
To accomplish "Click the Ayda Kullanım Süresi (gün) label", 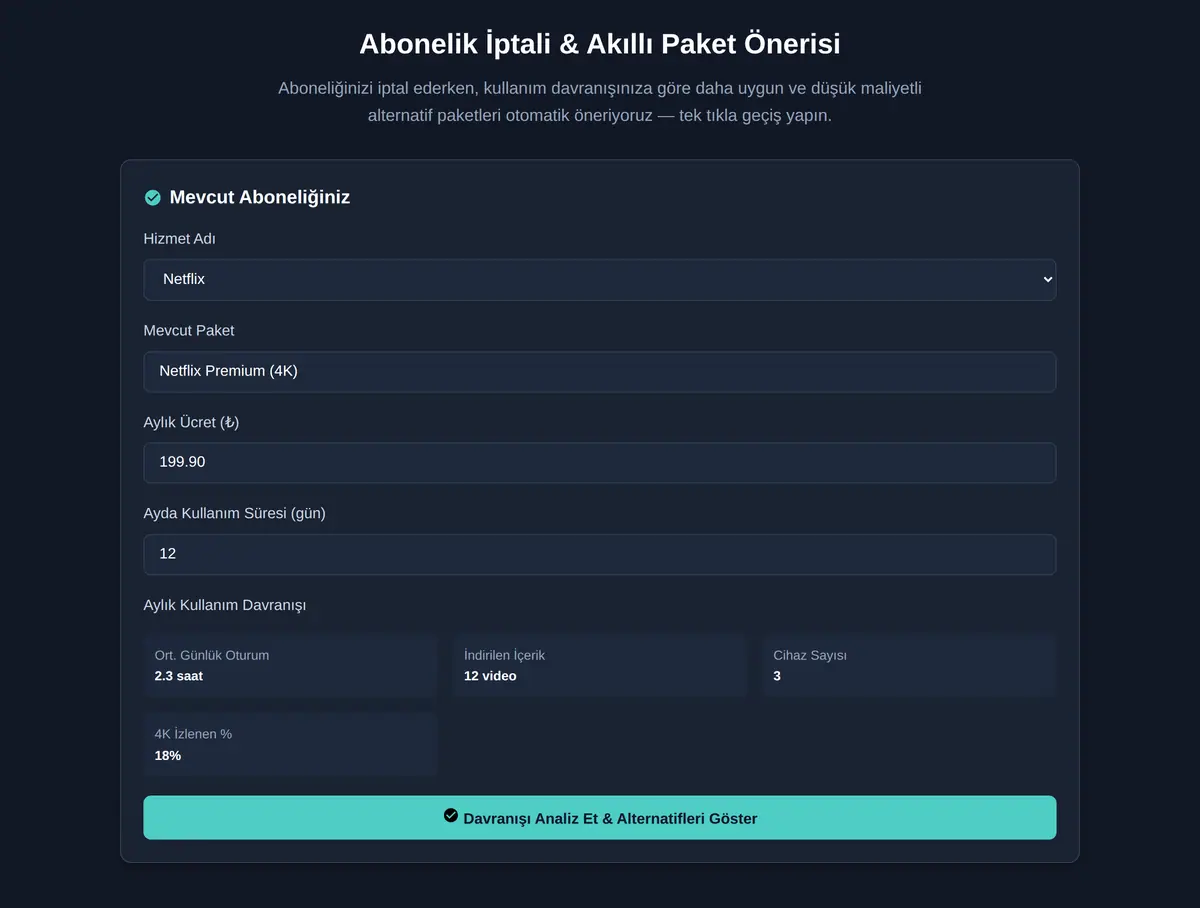I will pyautogui.click(x=235, y=513).
